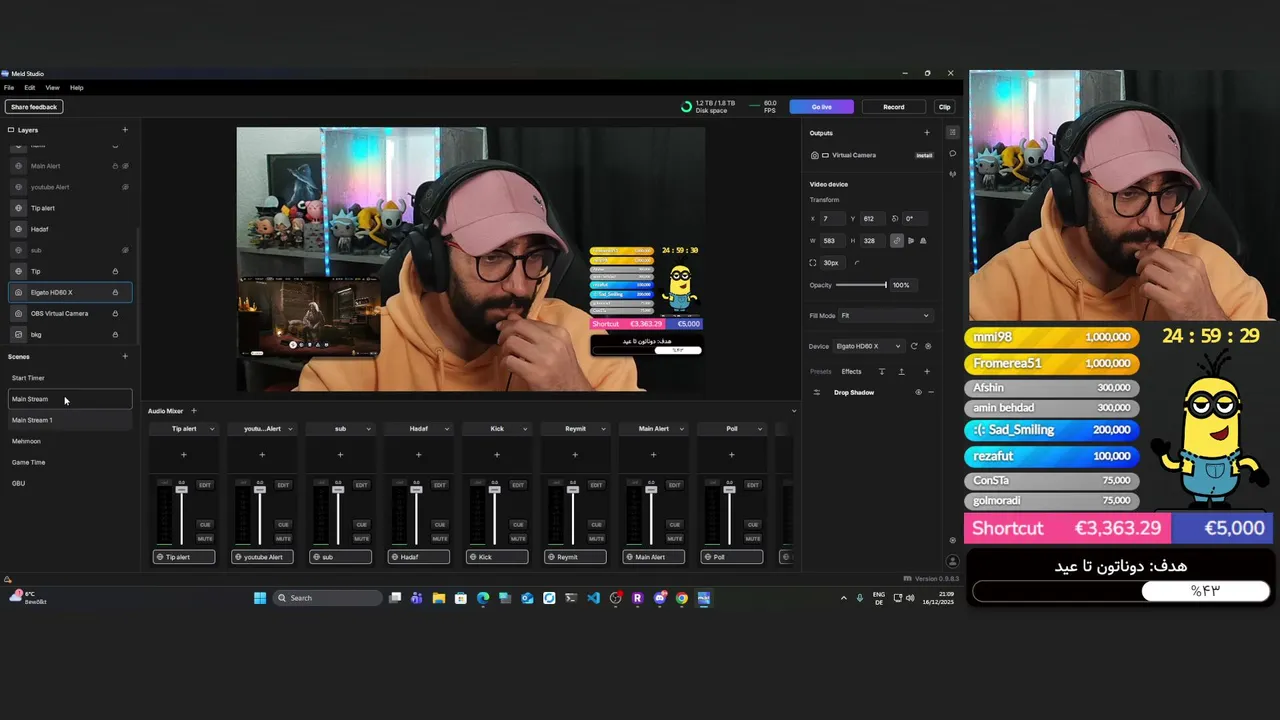Click the Share feedback button
The height and width of the screenshot is (720, 1280).
pyautogui.click(x=34, y=107)
